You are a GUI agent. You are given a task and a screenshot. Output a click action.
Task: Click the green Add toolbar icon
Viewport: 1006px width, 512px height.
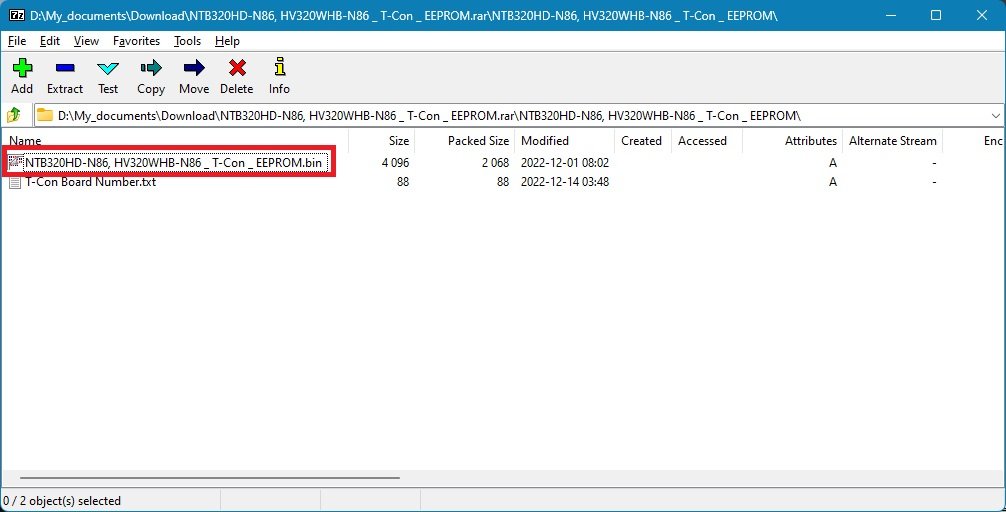click(x=22, y=69)
